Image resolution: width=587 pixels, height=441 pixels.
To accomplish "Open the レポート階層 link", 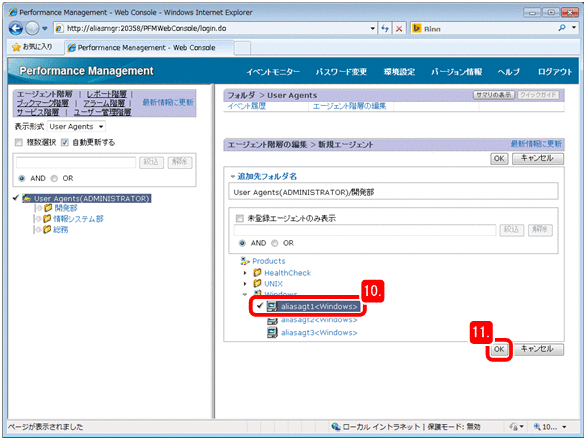I will 107,94.
